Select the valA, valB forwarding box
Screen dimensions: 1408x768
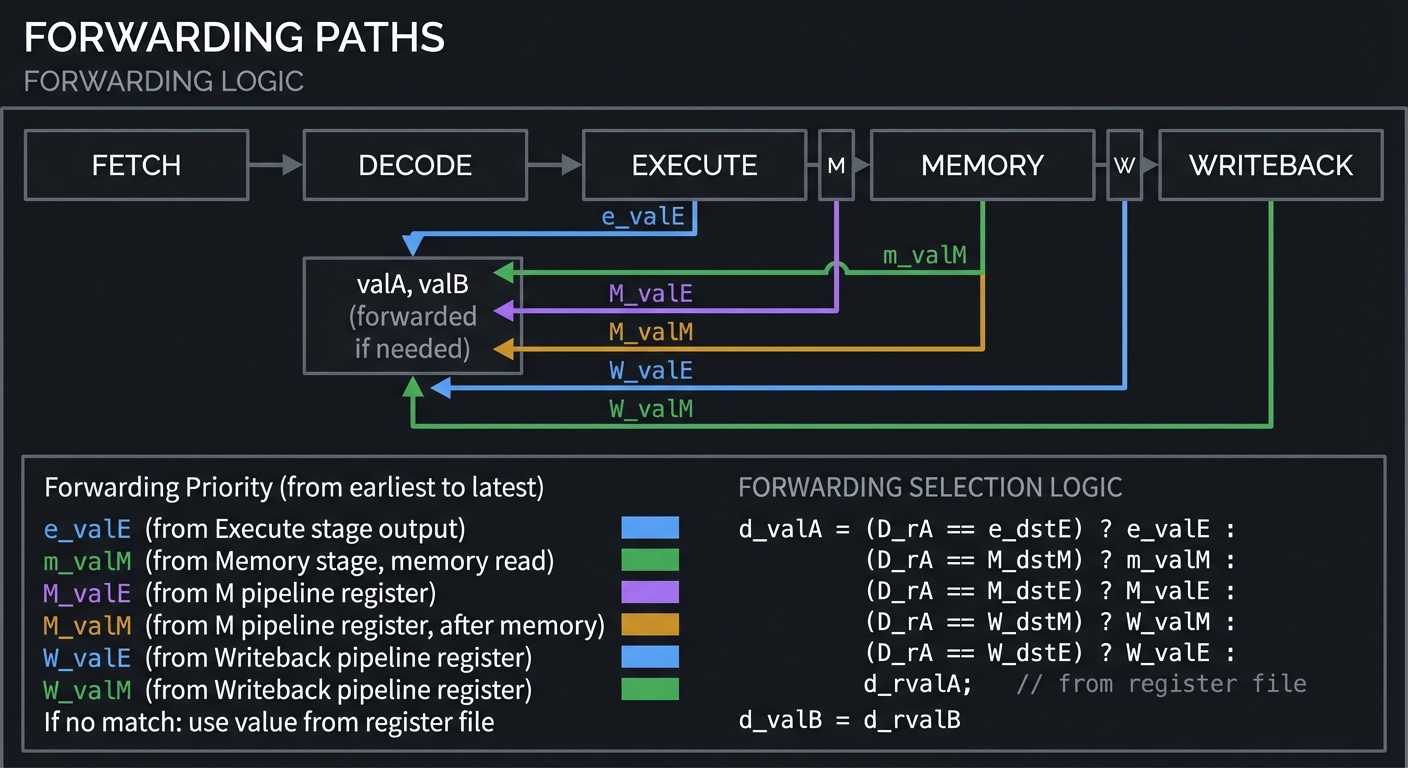coord(413,315)
